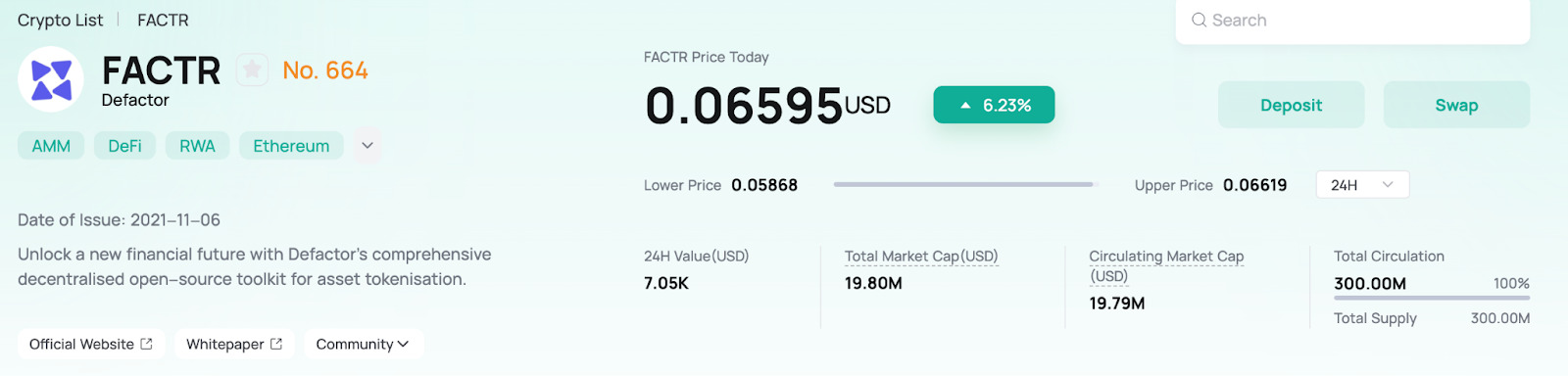Screen dimensions: 1568x376
Task: Click the Swap button
Action: click(1456, 105)
